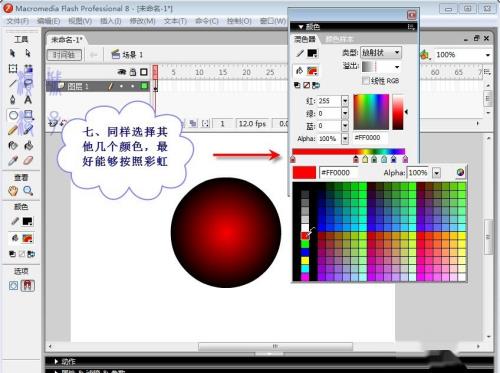This screenshot has height=373, width=500.
Task: Select the Eyedropper tool
Action: click(13, 161)
